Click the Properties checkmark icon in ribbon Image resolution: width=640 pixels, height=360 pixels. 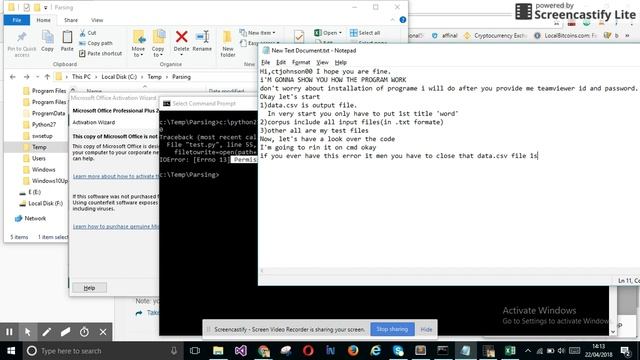[299, 37]
